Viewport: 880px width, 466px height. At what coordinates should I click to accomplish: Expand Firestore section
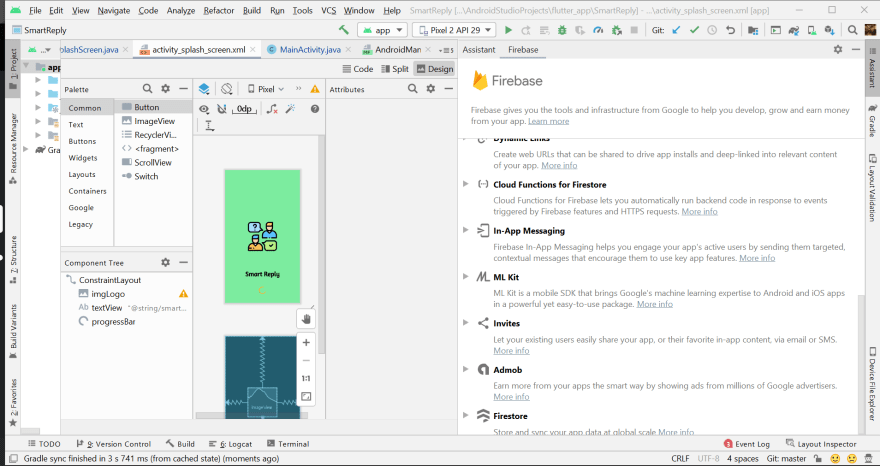point(465,415)
